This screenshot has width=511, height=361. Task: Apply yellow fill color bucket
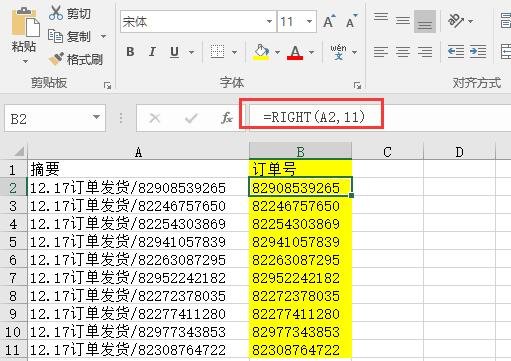[262, 52]
